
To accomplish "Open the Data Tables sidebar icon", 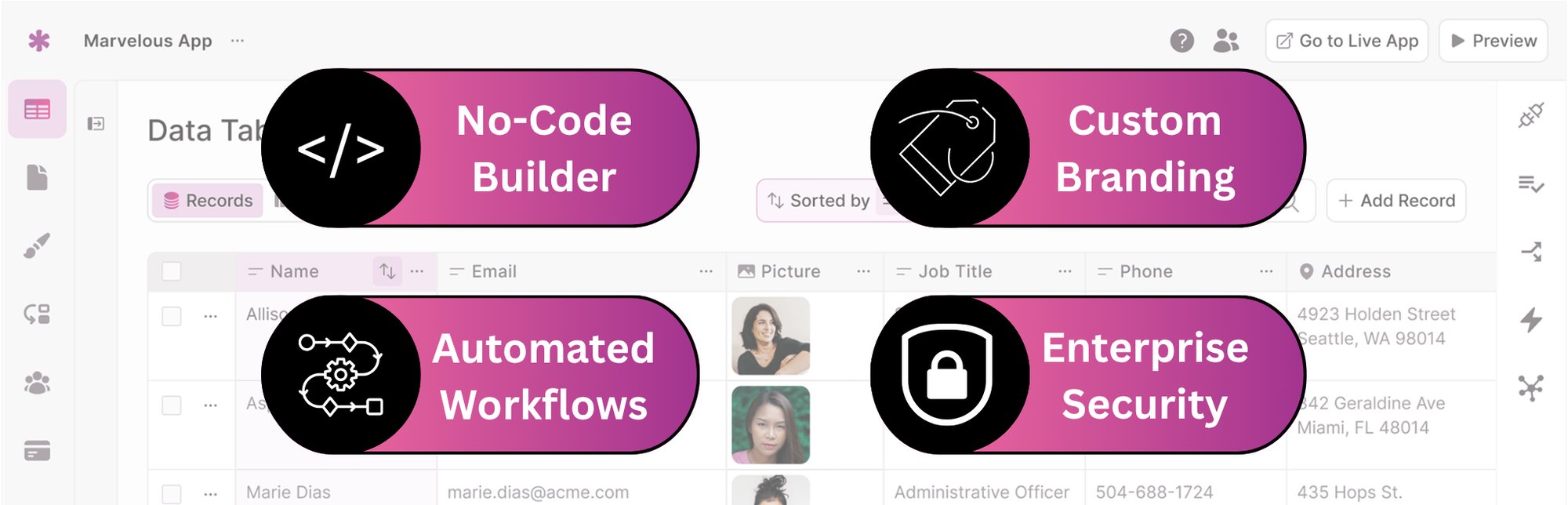I will coord(37,109).
